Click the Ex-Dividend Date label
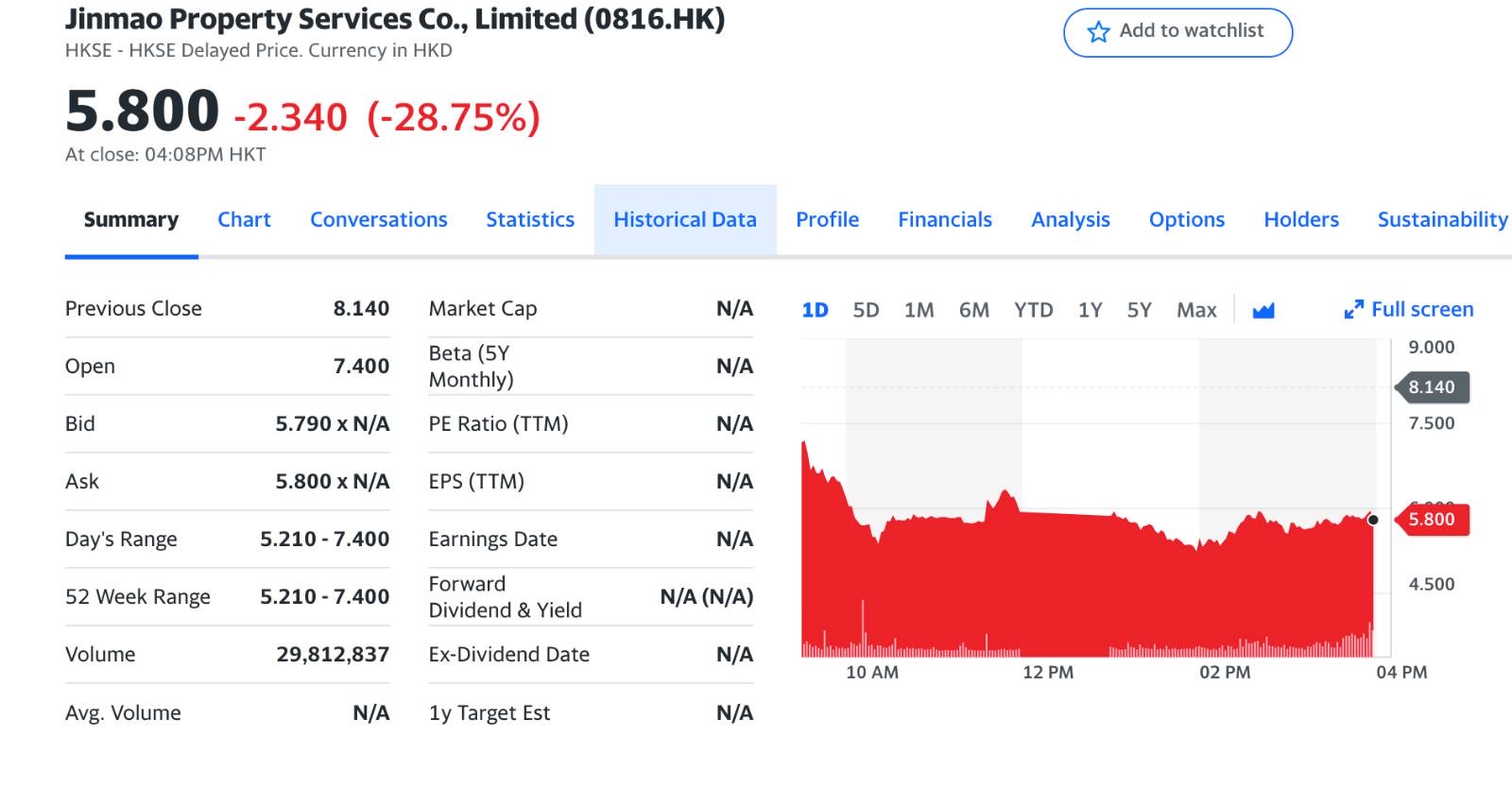This screenshot has width=1512, height=789. coord(509,654)
